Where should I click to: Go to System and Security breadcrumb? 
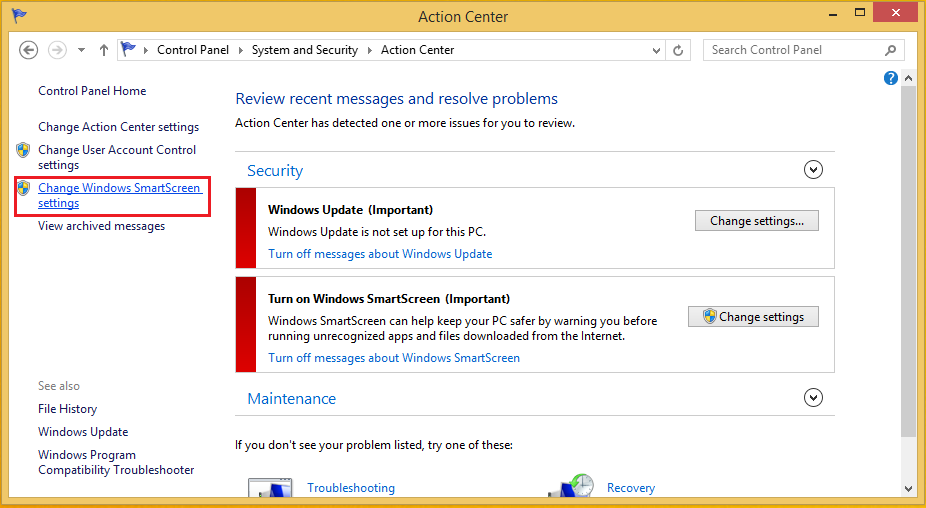click(x=304, y=50)
